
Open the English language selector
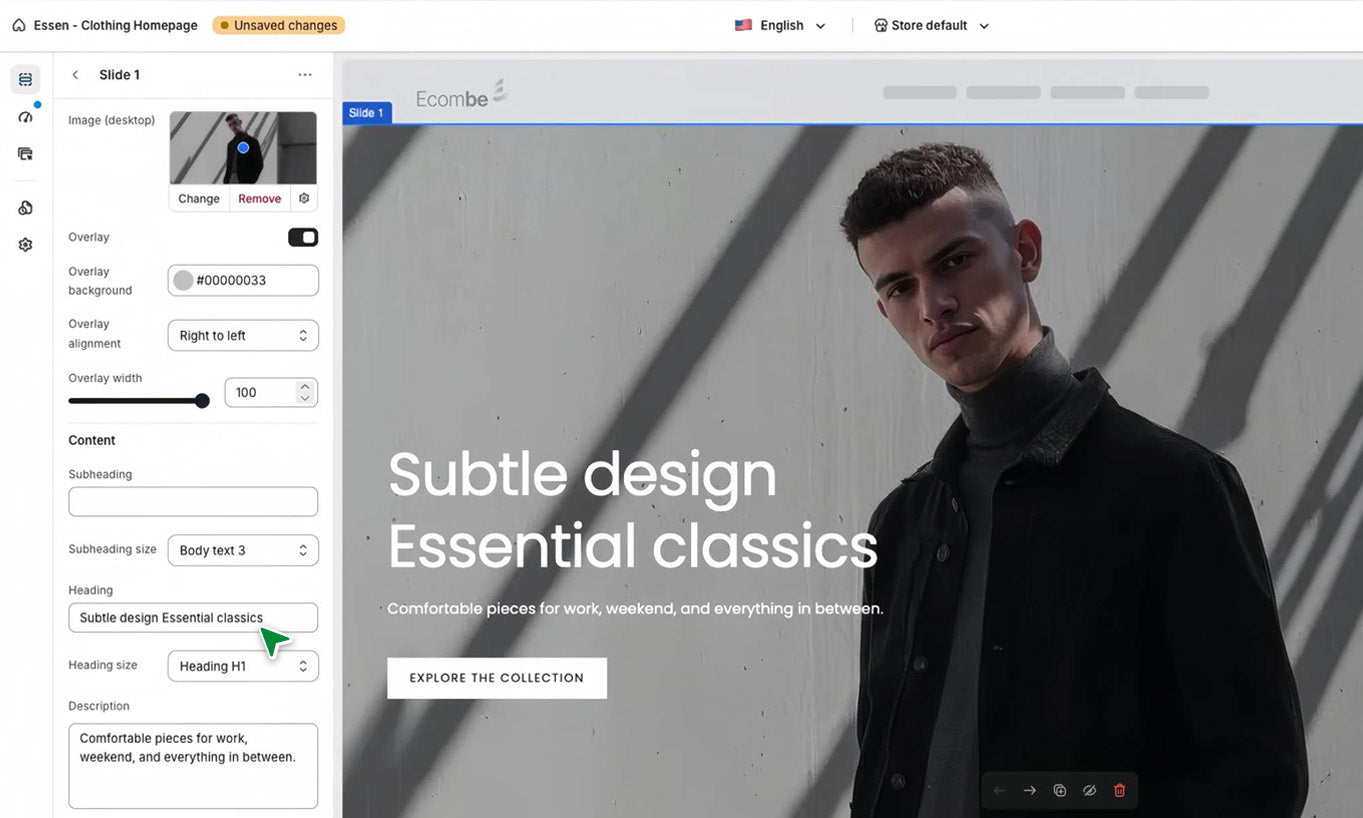[x=781, y=26]
